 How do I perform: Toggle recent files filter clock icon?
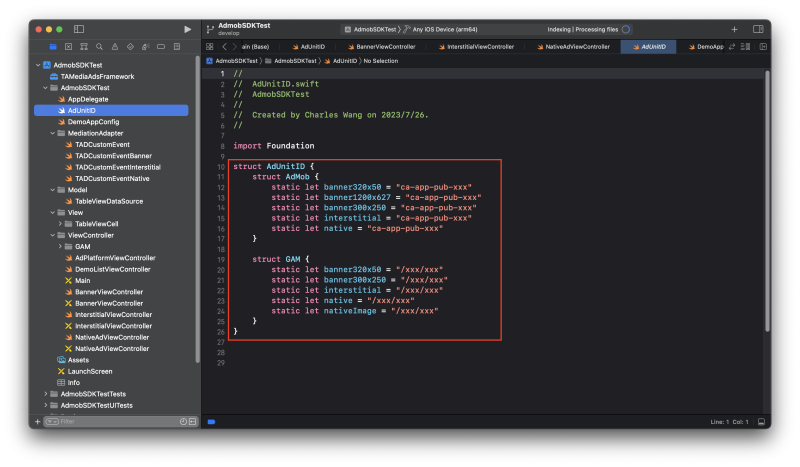[183, 422]
